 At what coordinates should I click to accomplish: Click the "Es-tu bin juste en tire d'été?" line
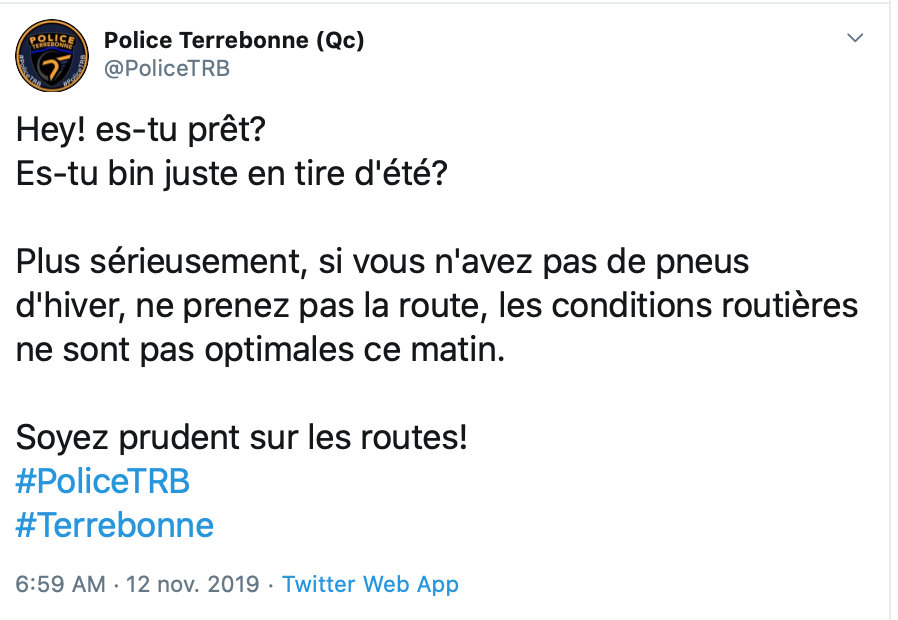click(x=231, y=175)
